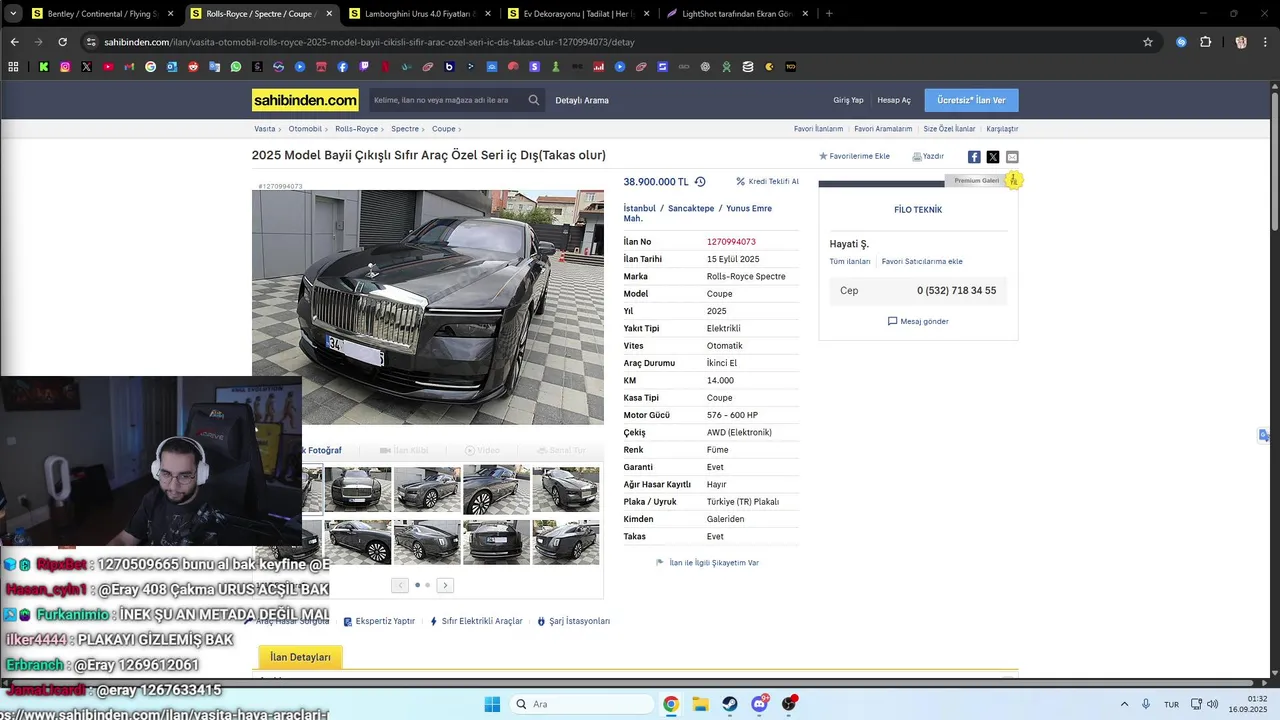This screenshot has height=720, width=1280.
Task: Open File Explorer from the taskbar
Action: click(700, 704)
